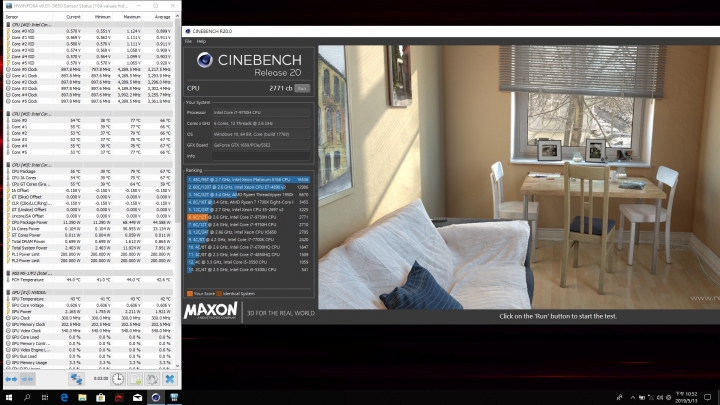Select the GPU Temperature row

tap(89, 299)
